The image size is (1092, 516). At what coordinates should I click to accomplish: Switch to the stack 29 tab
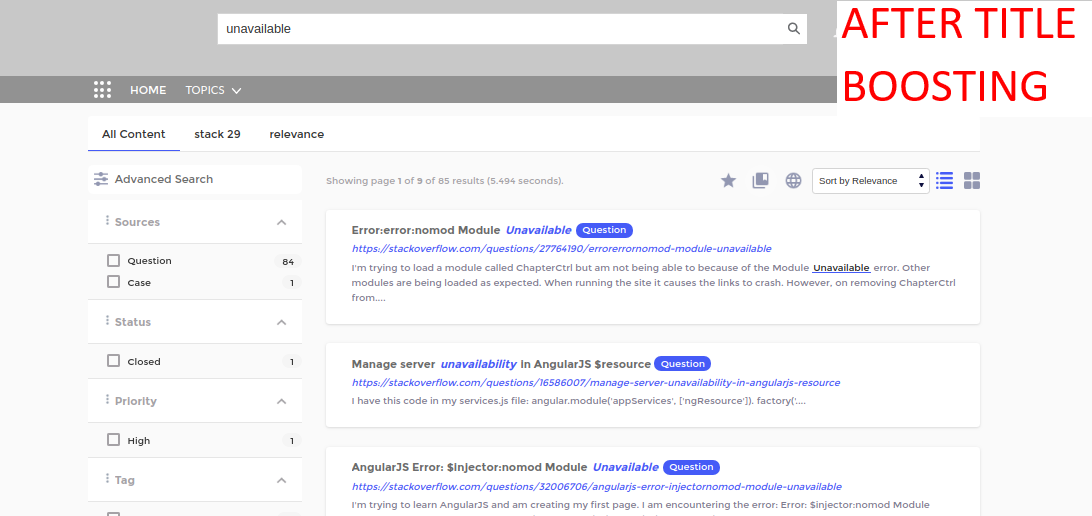[217, 134]
